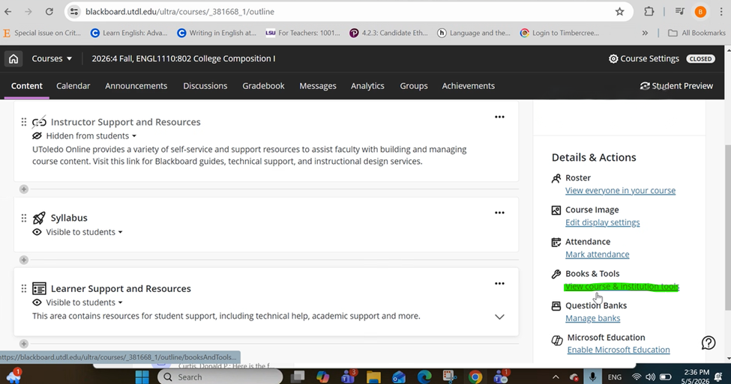This screenshot has height=384, width=731.
Task: Click the hidden eye icon on Instructor Support
Action: tap(37, 136)
